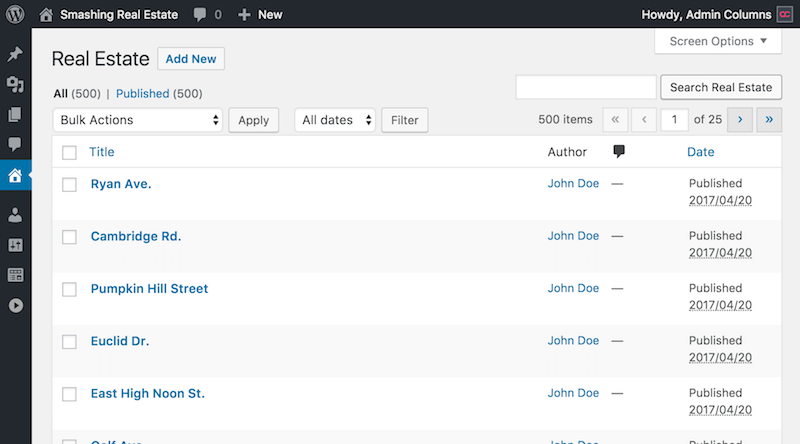Viewport: 800px width, 444px height.
Task: Collapse the admin menu sidebar
Action: (15, 305)
